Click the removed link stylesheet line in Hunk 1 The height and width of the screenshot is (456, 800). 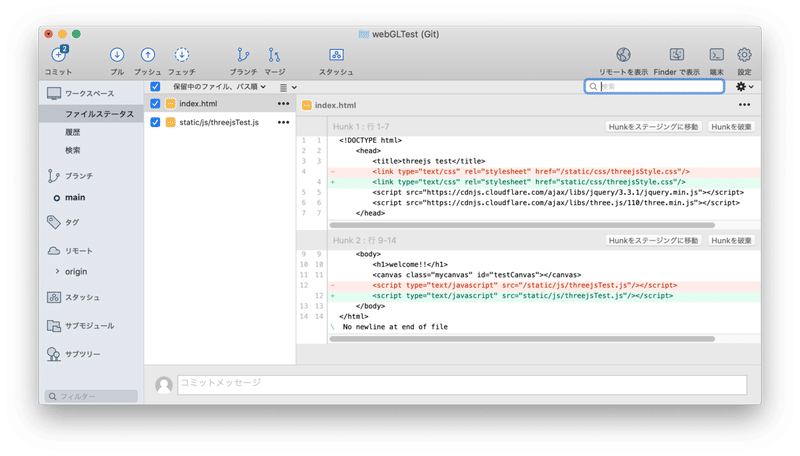[544, 171]
